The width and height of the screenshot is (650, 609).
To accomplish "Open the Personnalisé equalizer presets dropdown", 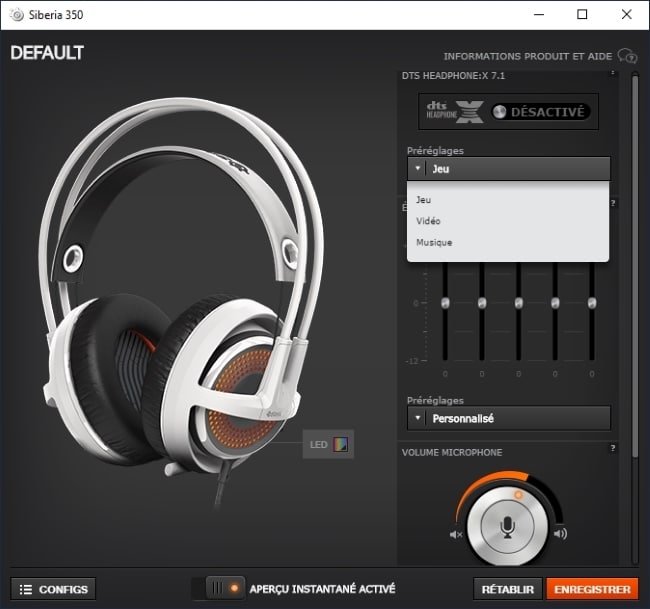I will click(x=509, y=418).
